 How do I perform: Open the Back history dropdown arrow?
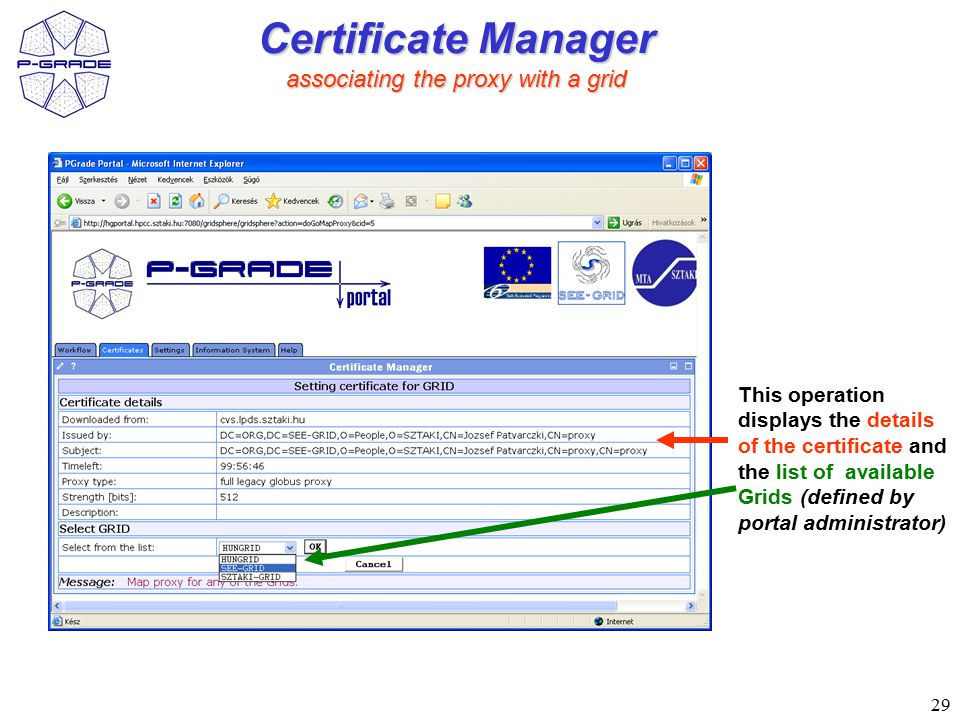click(x=103, y=201)
